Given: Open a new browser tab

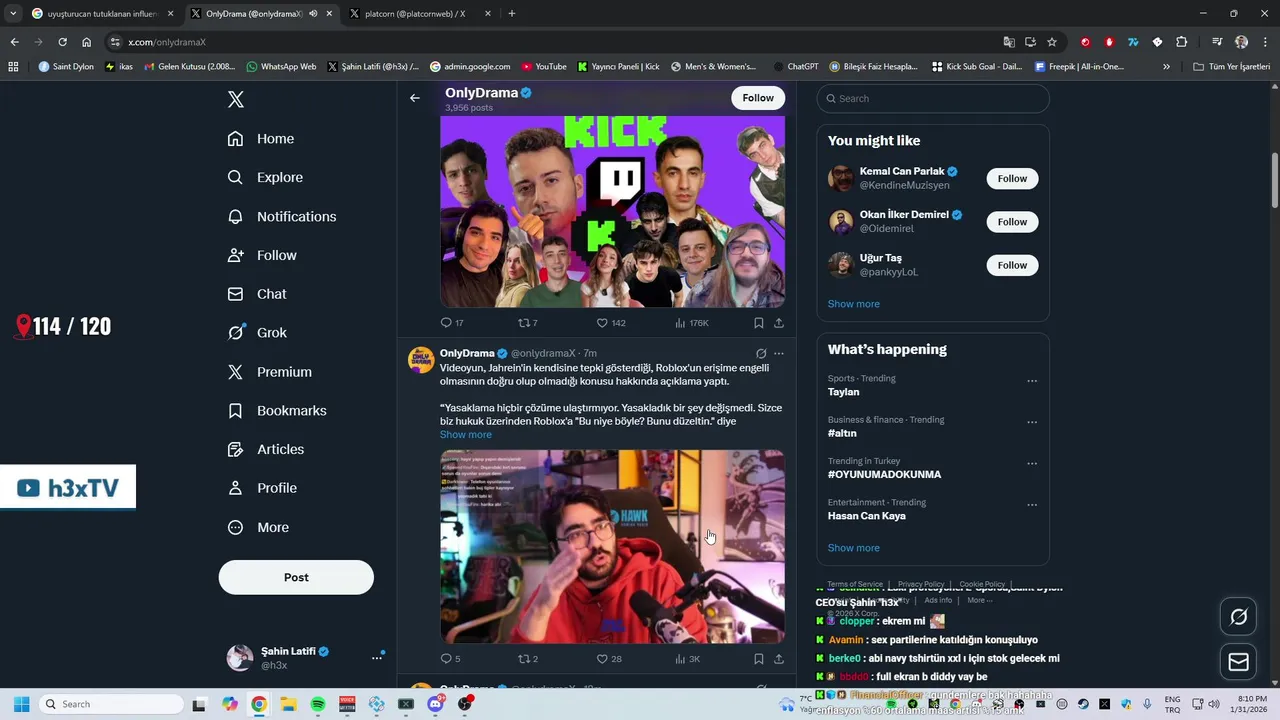Looking at the screenshot, I should pyautogui.click(x=512, y=14).
